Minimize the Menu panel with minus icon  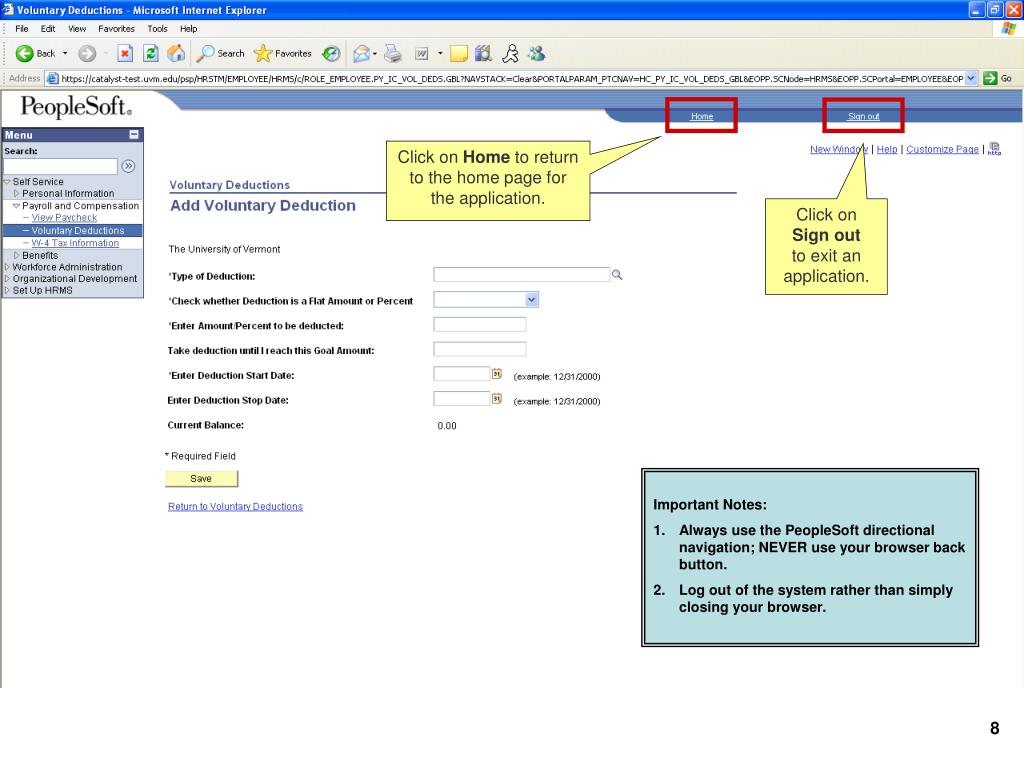tap(134, 135)
